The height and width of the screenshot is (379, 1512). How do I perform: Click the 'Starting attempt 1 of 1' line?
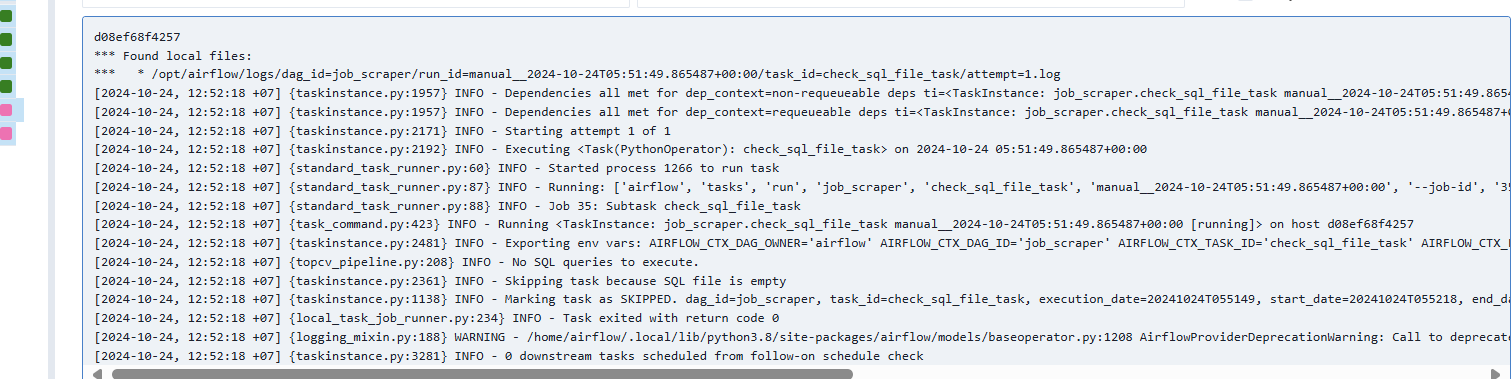tap(382, 130)
